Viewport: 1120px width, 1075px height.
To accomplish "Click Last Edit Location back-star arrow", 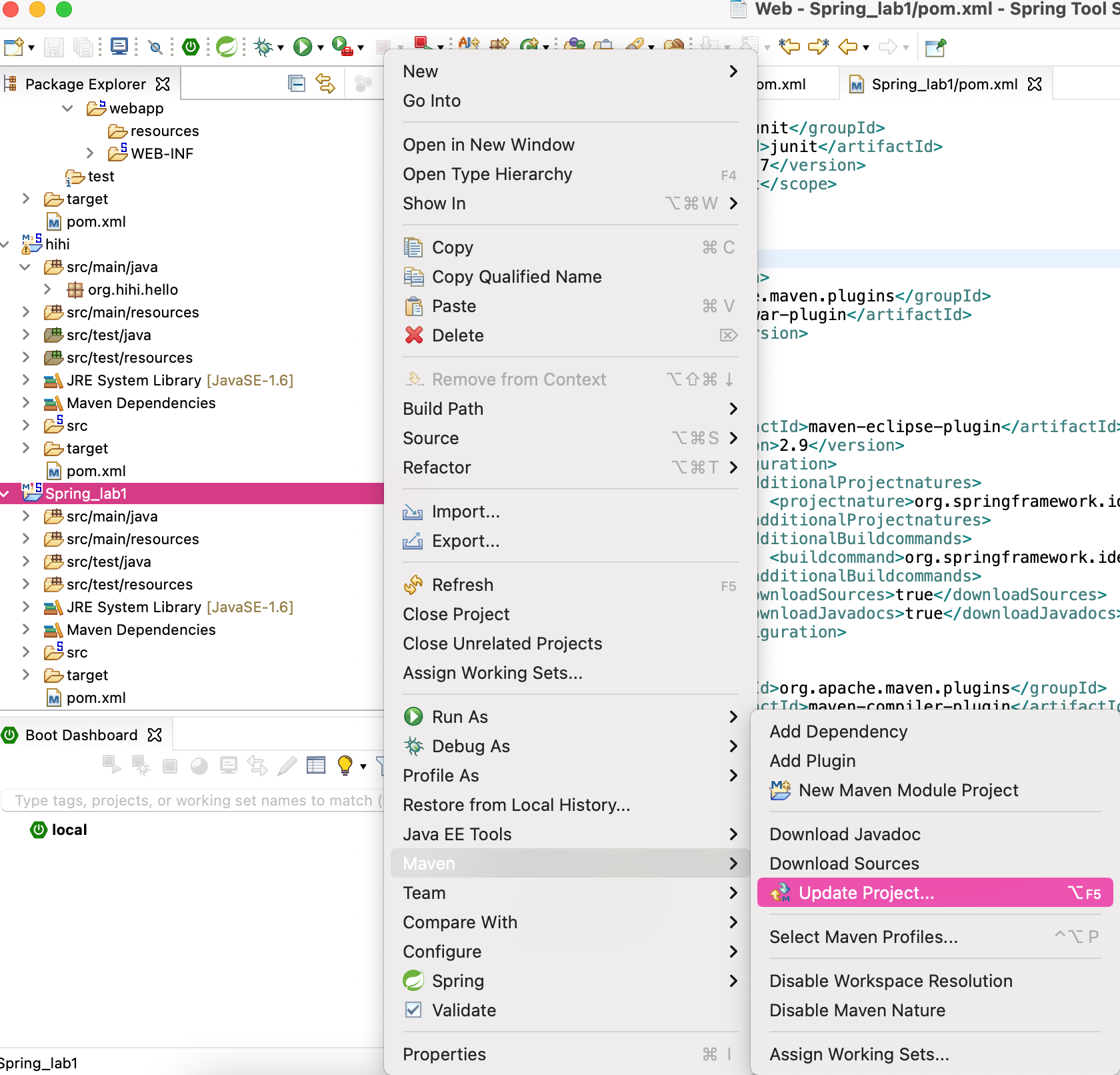I will pyautogui.click(x=789, y=47).
